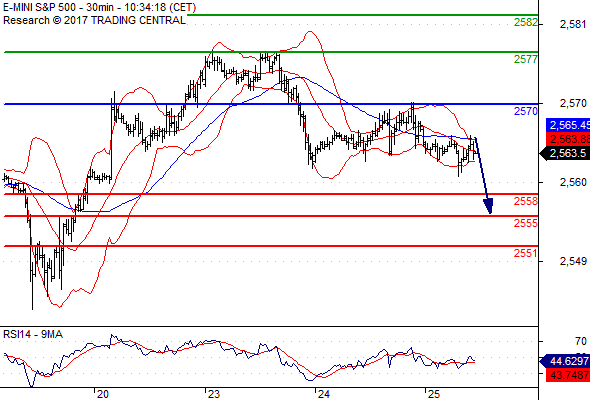Click the blue 44.6297 RSI value tag
The image size is (590, 400).
tap(565, 362)
